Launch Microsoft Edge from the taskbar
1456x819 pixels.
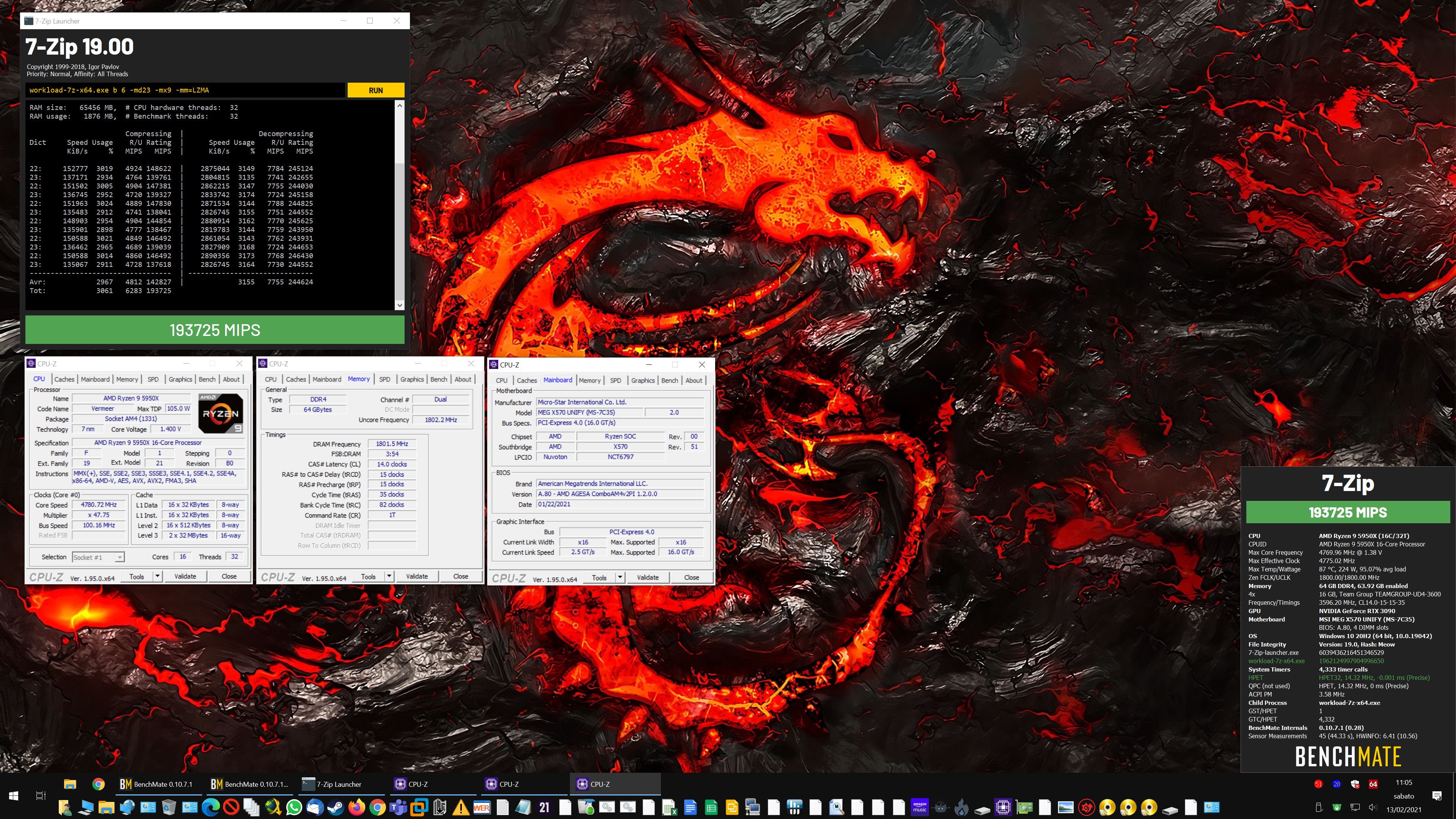click(211, 808)
